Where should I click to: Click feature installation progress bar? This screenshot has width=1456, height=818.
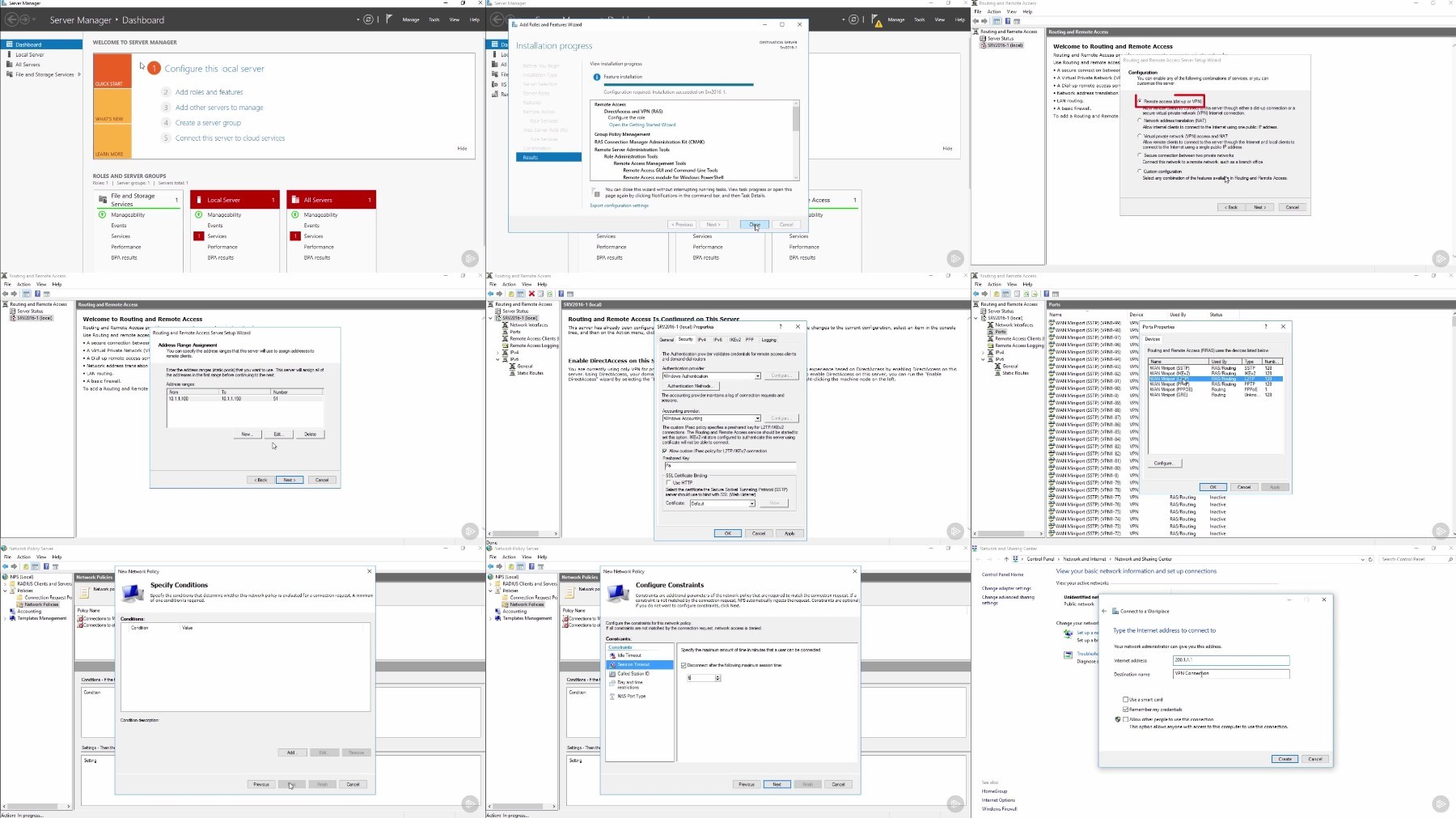click(x=678, y=84)
